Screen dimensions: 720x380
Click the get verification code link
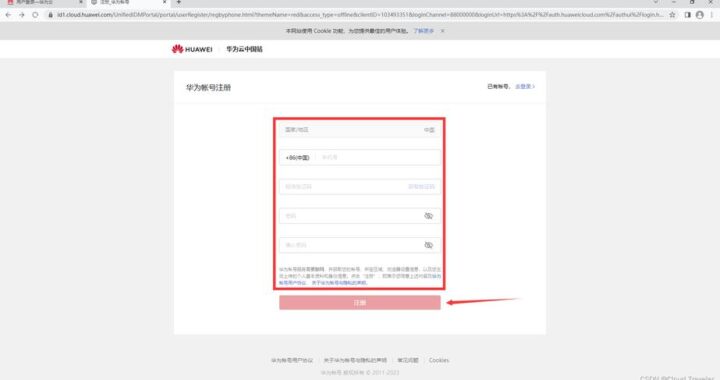click(x=421, y=187)
